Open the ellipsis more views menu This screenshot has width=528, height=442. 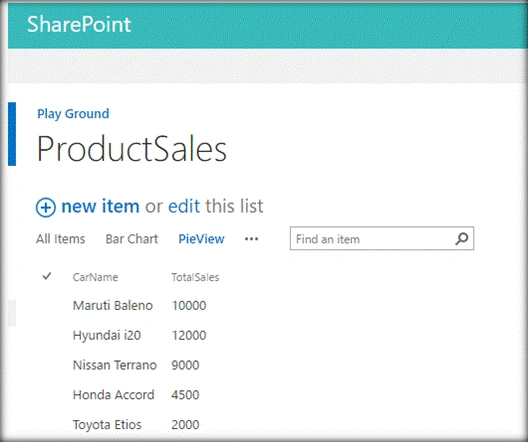pyautogui.click(x=252, y=239)
